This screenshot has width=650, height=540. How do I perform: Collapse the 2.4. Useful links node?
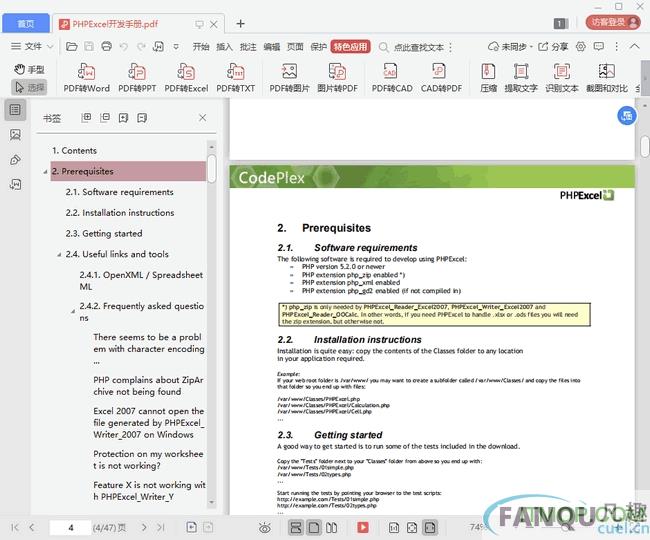pyautogui.click(x=59, y=254)
